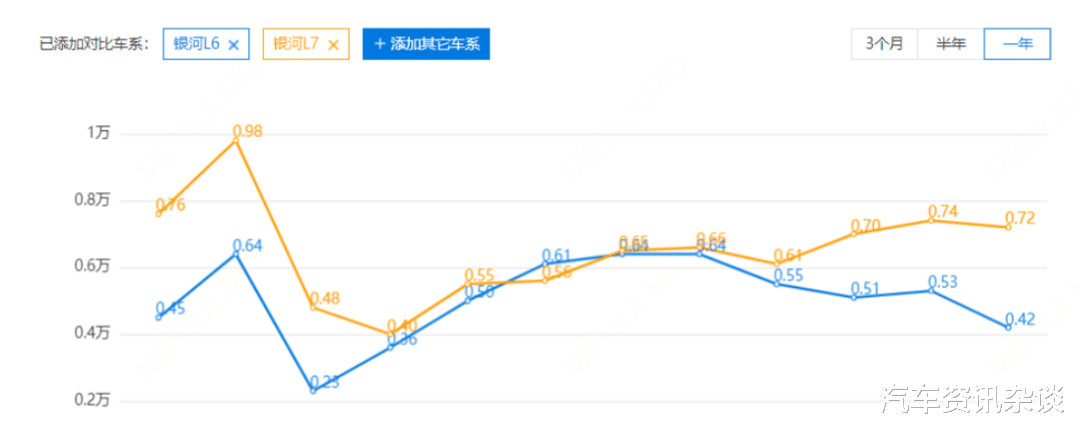The width and height of the screenshot is (1080, 434).
Task: Click the blue 0.42 last data point
Action: point(1008,327)
